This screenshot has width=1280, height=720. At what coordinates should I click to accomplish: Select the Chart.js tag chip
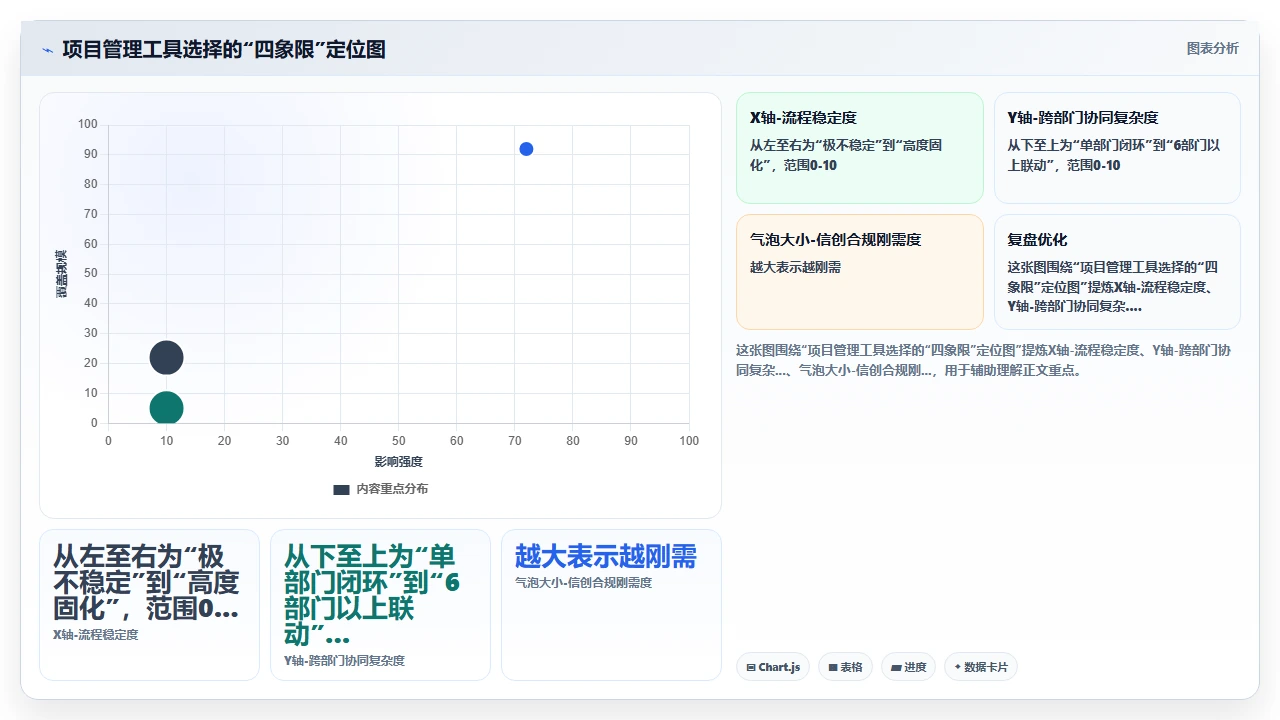[773, 667]
